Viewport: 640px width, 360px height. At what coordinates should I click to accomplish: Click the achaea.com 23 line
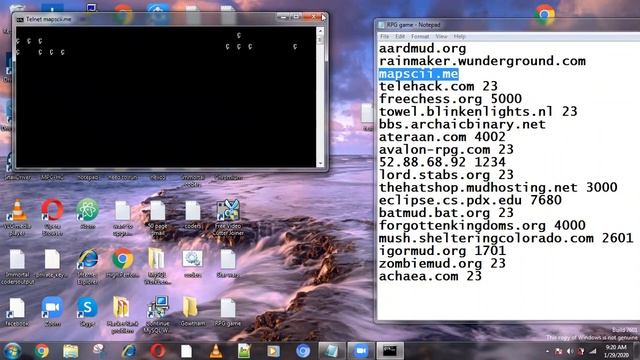pos(430,276)
